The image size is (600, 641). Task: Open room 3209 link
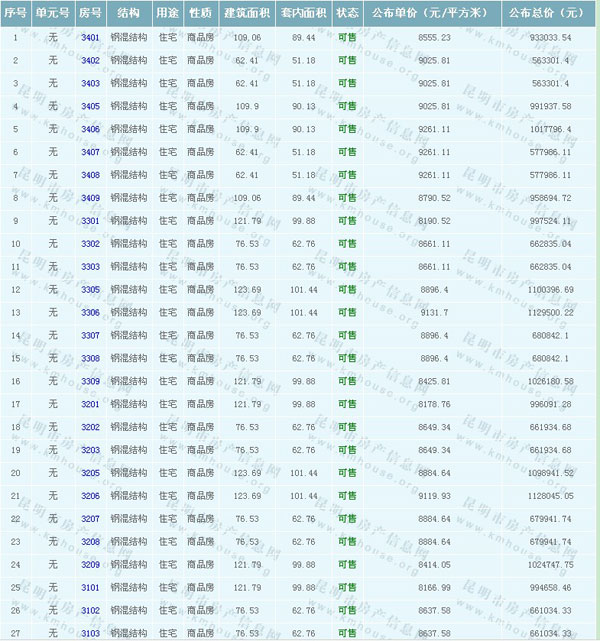(90, 565)
